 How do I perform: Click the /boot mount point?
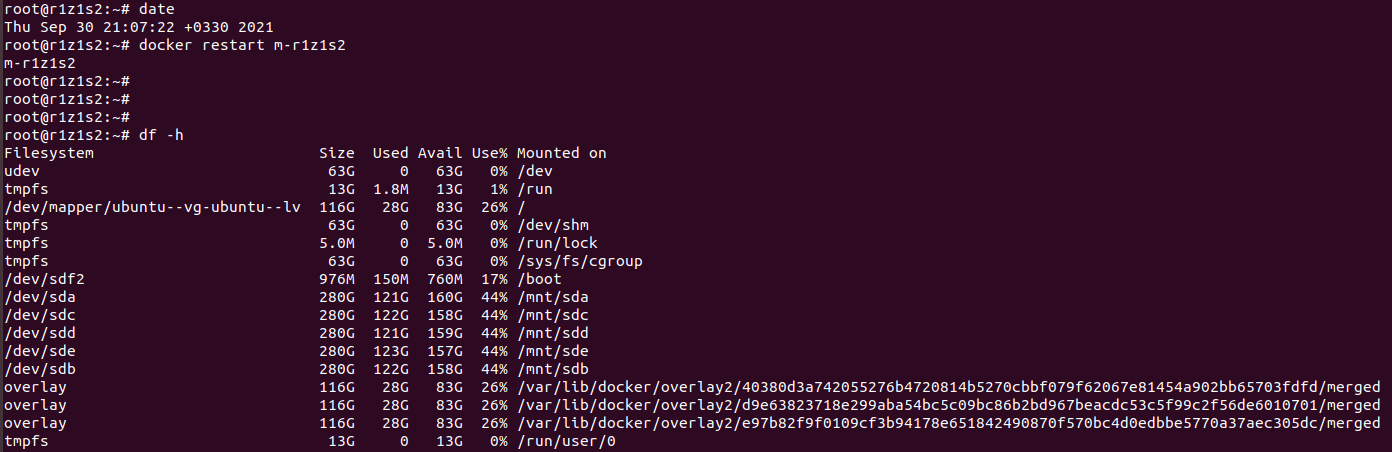[539, 279]
